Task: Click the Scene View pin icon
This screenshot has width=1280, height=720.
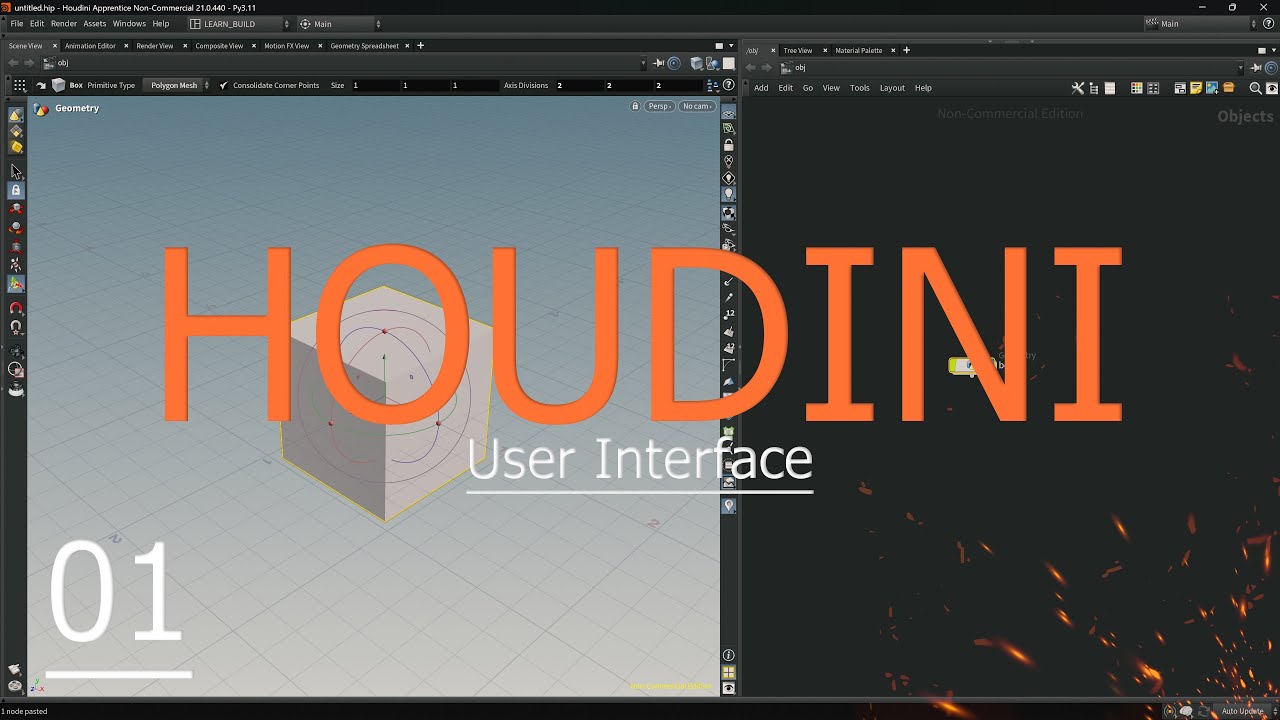Action: [x=659, y=63]
